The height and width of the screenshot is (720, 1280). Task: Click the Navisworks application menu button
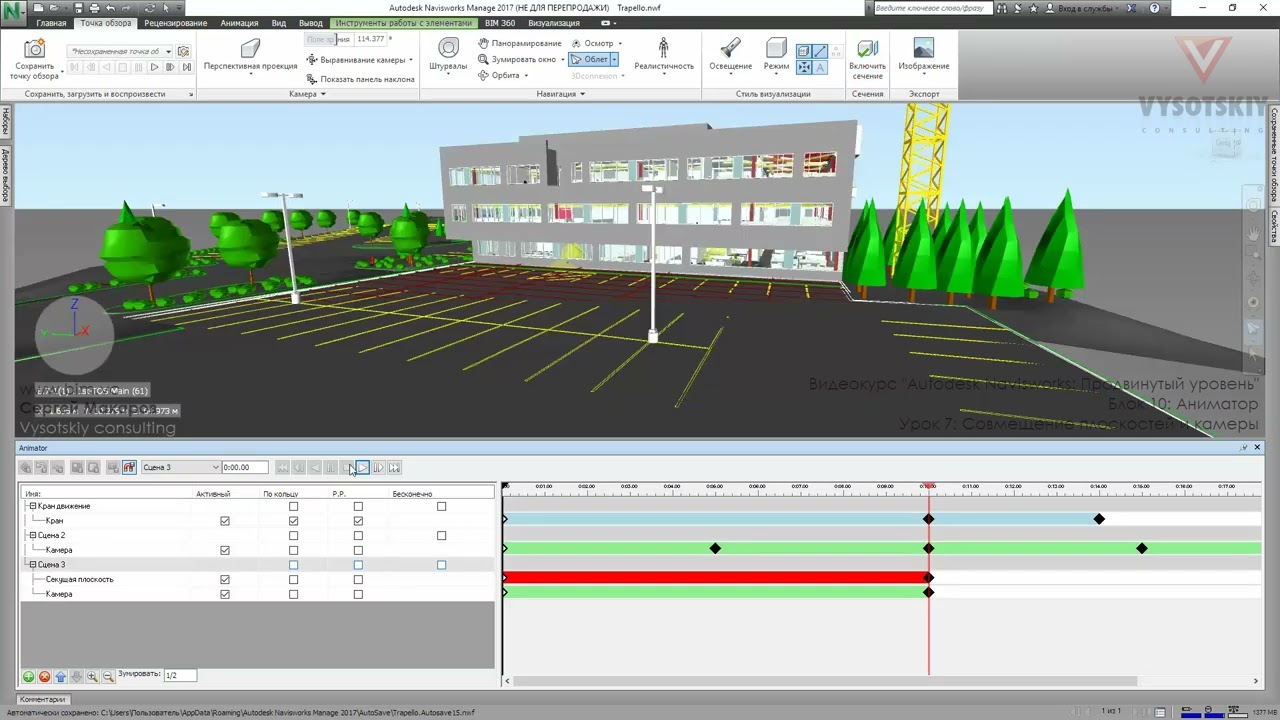[12, 13]
